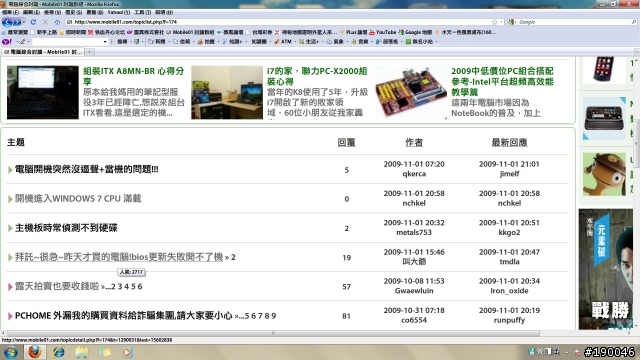This screenshot has width=640, height=360.
Task: Open article i7的家，聯力PC-X2000組裝心得
Action: [x=317, y=76]
